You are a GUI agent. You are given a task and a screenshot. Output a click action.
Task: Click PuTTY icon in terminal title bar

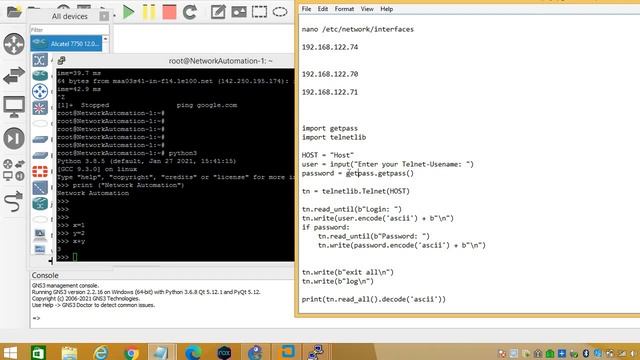(x=61, y=61)
